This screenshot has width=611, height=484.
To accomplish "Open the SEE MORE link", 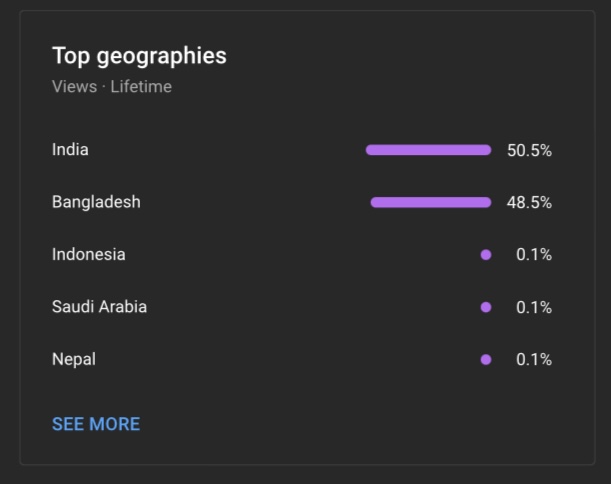I will point(96,424).
